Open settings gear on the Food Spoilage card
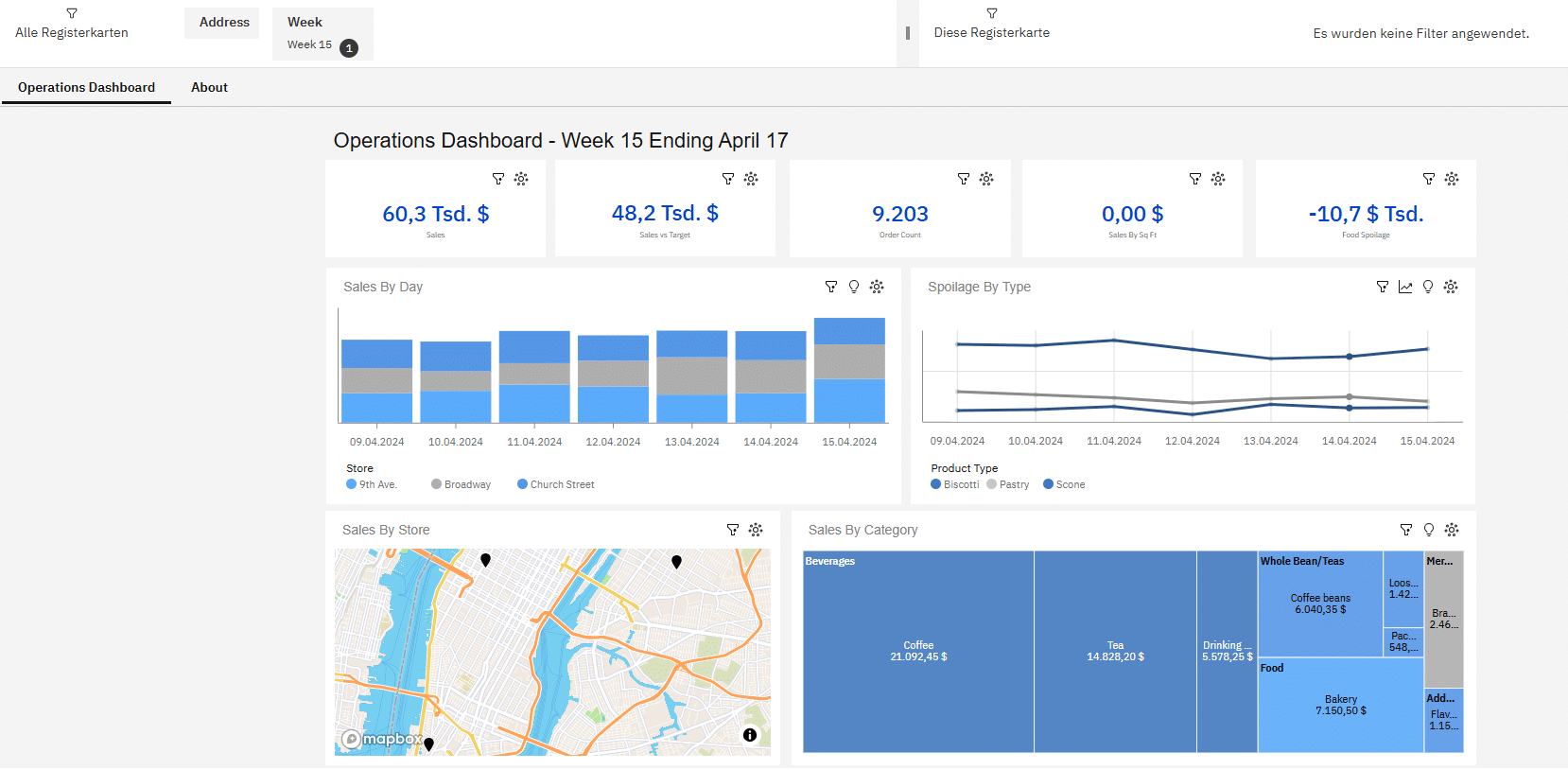This screenshot has height=770, width=1568. 1452,179
